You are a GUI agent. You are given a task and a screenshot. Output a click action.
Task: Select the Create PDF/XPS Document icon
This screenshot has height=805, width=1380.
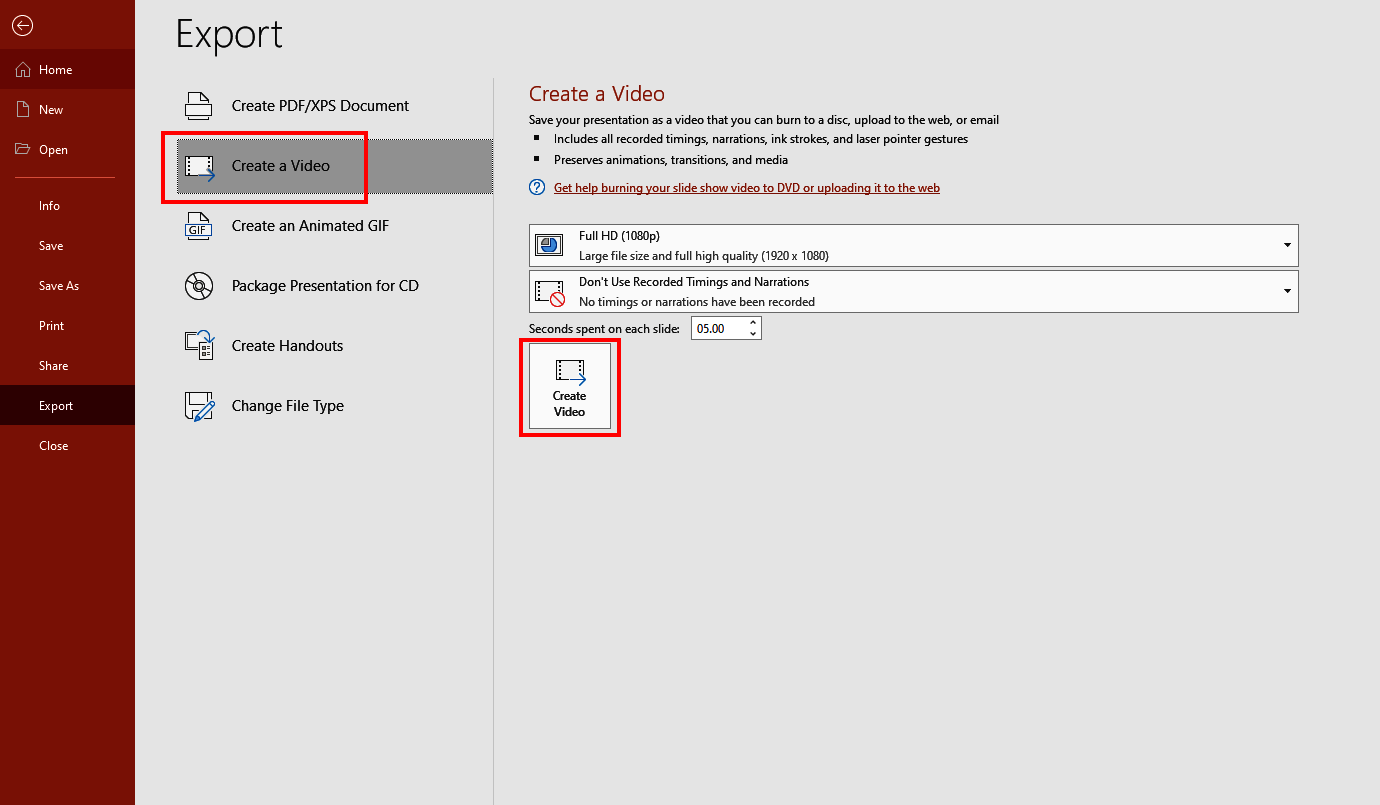point(198,104)
